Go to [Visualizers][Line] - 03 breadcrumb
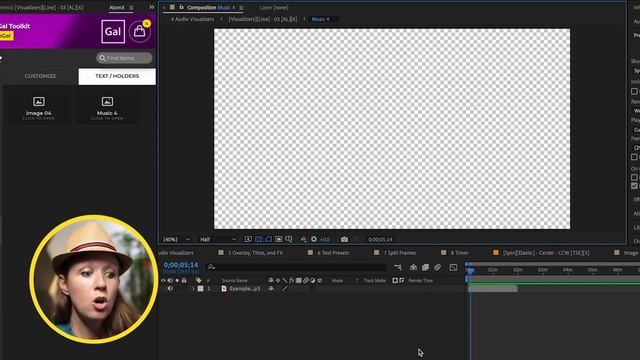 point(263,19)
